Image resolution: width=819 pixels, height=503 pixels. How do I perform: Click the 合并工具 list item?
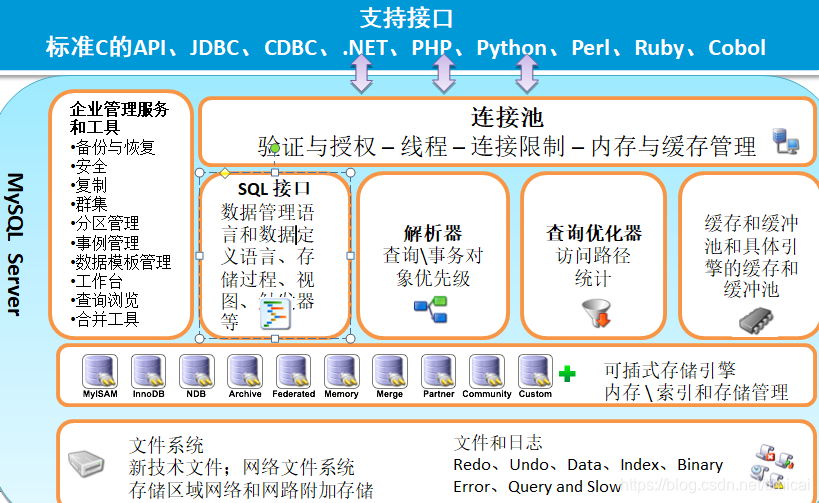point(105,319)
